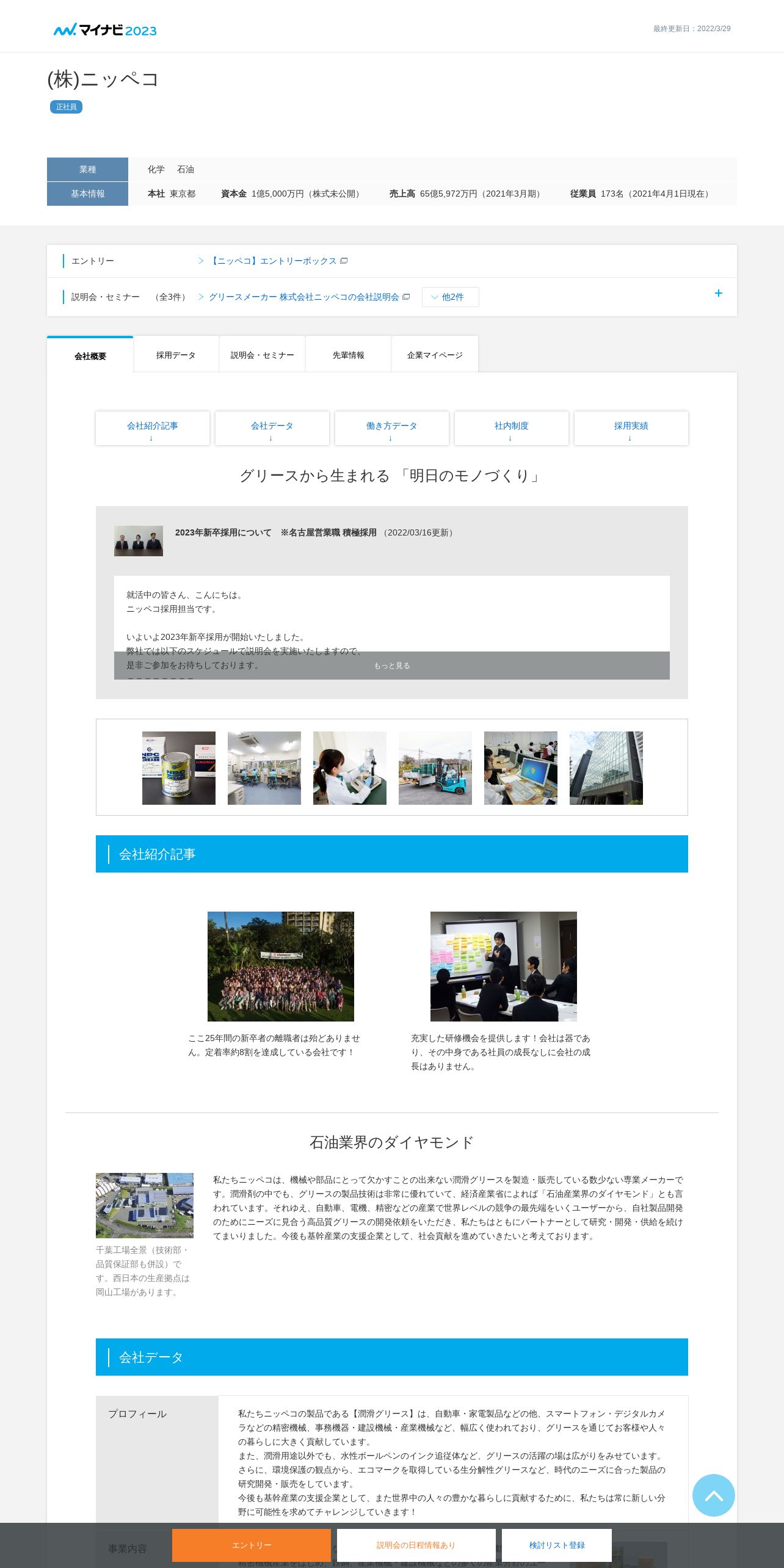The image size is (784, 1568).
Task: Click the scroll-to-top arrow button
Action: tap(713, 1495)
